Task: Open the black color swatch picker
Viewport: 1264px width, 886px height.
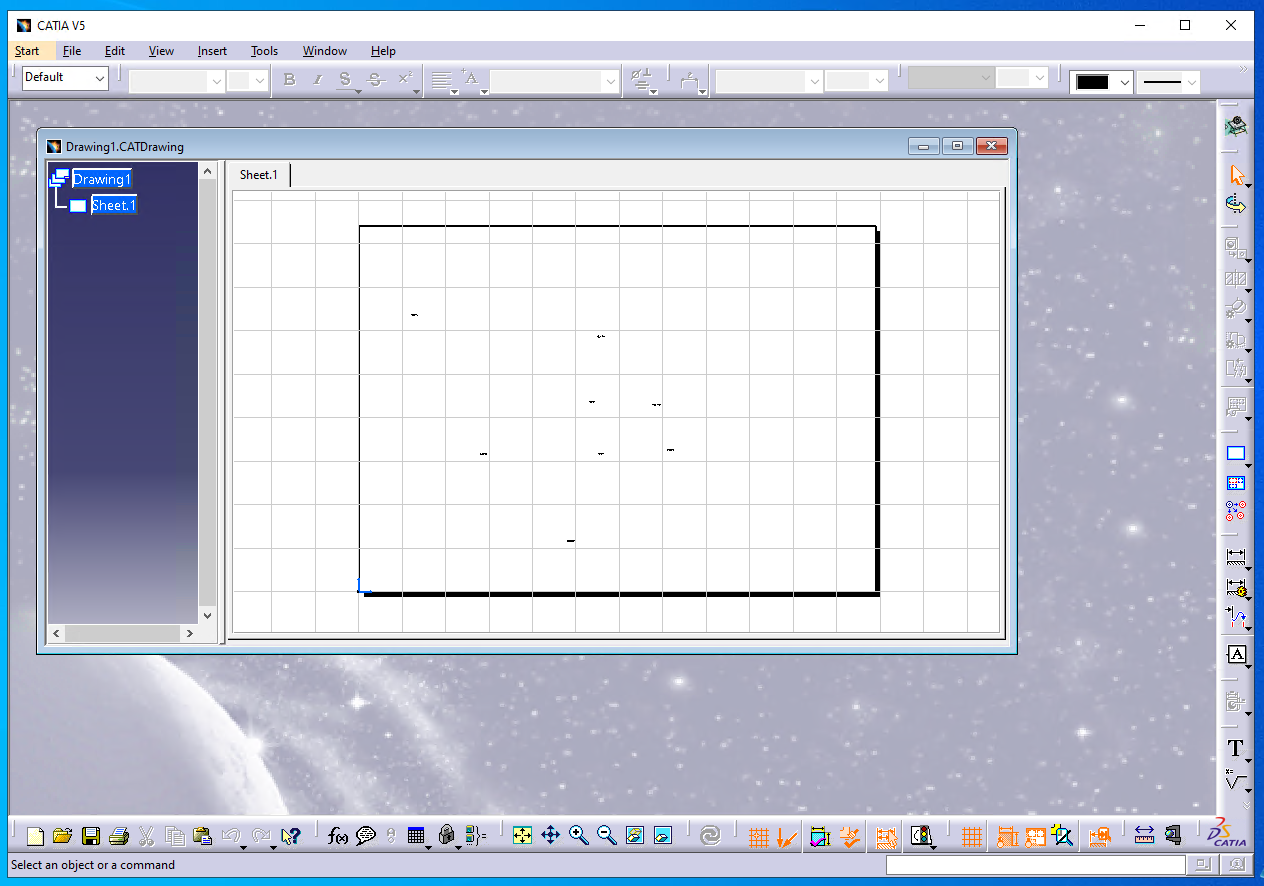Action: click(x=1101, y=83)
